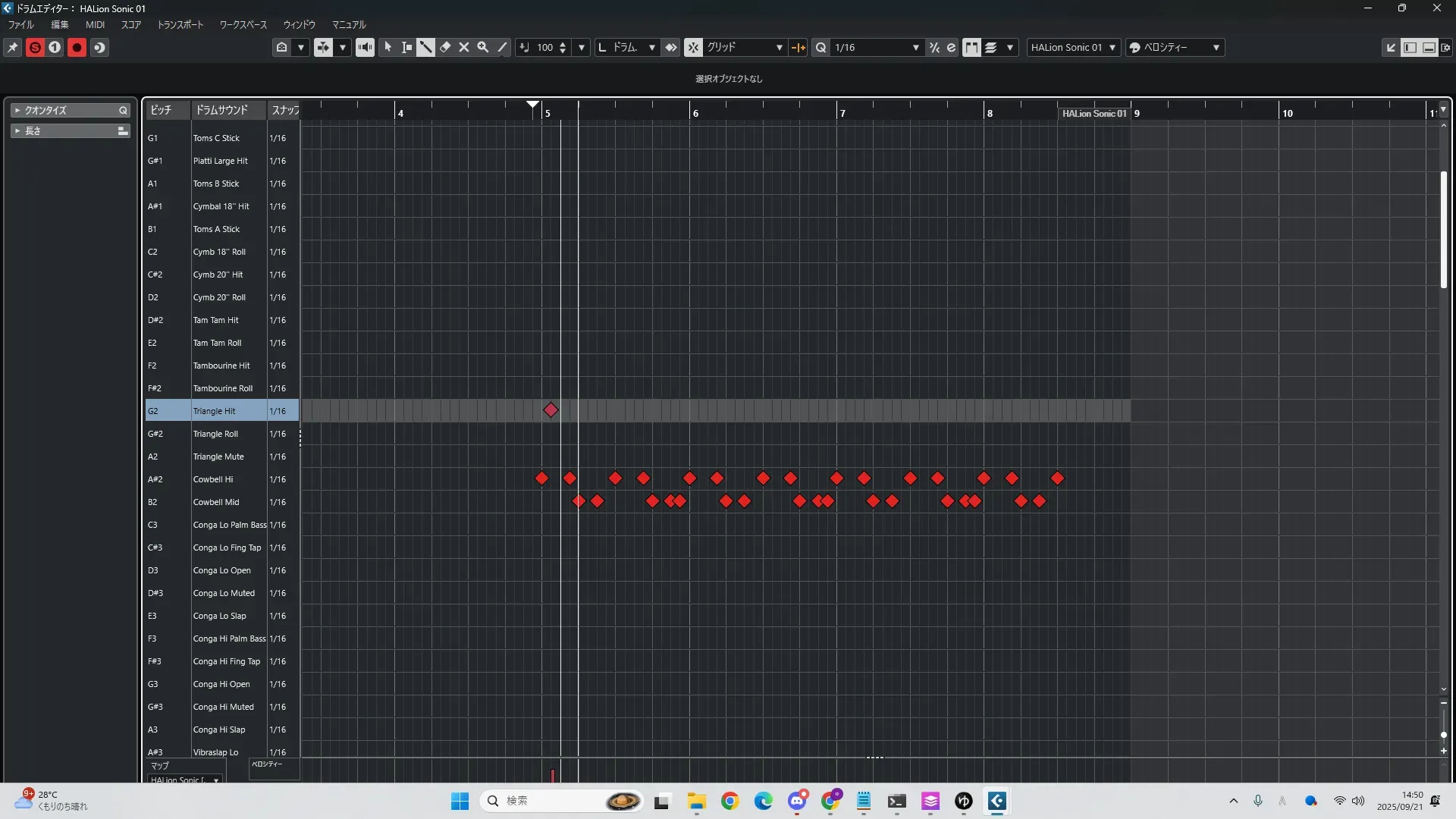Viewport: 1456px width, 819px height.
Task: Open the トランスポート menu
Action: pos(180,24)
